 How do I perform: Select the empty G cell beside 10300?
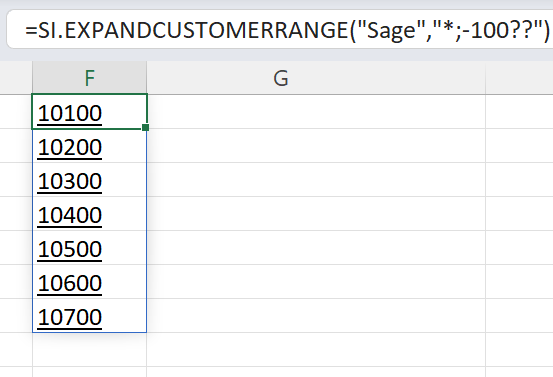(316, 180)
